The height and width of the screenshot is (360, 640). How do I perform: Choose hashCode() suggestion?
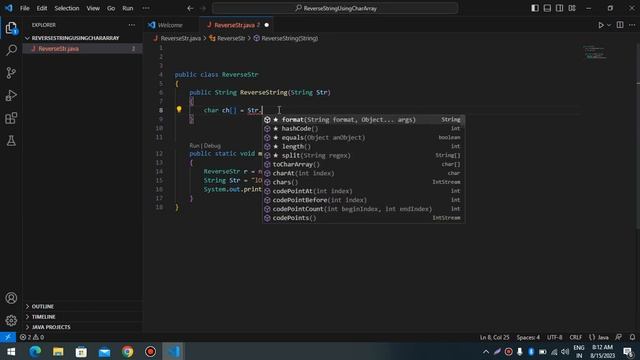363,129
